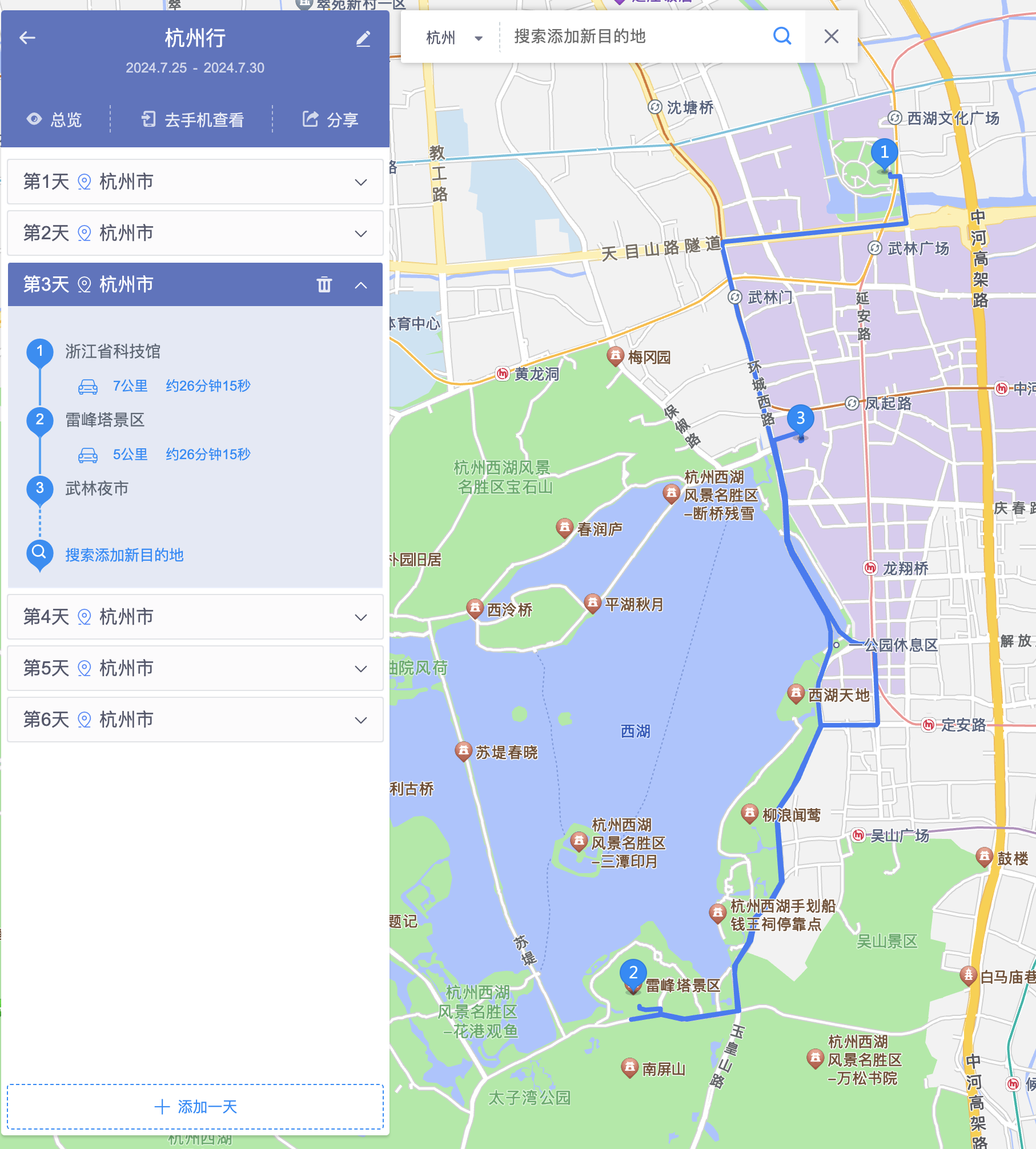Click the 钱王祠停靠点 boat dock icon

click(717, 914)
